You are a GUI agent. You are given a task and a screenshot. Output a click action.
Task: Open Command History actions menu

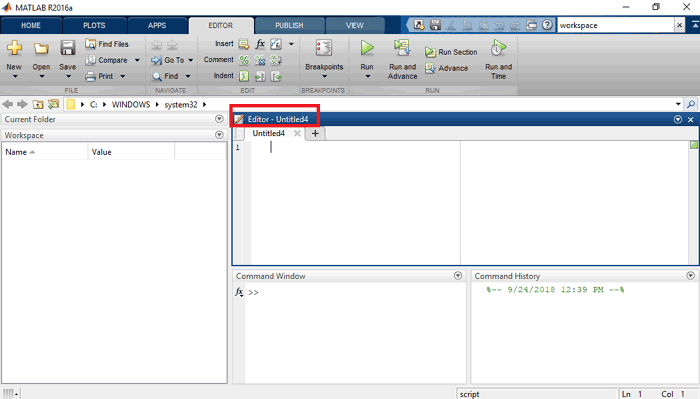(691, 276)
